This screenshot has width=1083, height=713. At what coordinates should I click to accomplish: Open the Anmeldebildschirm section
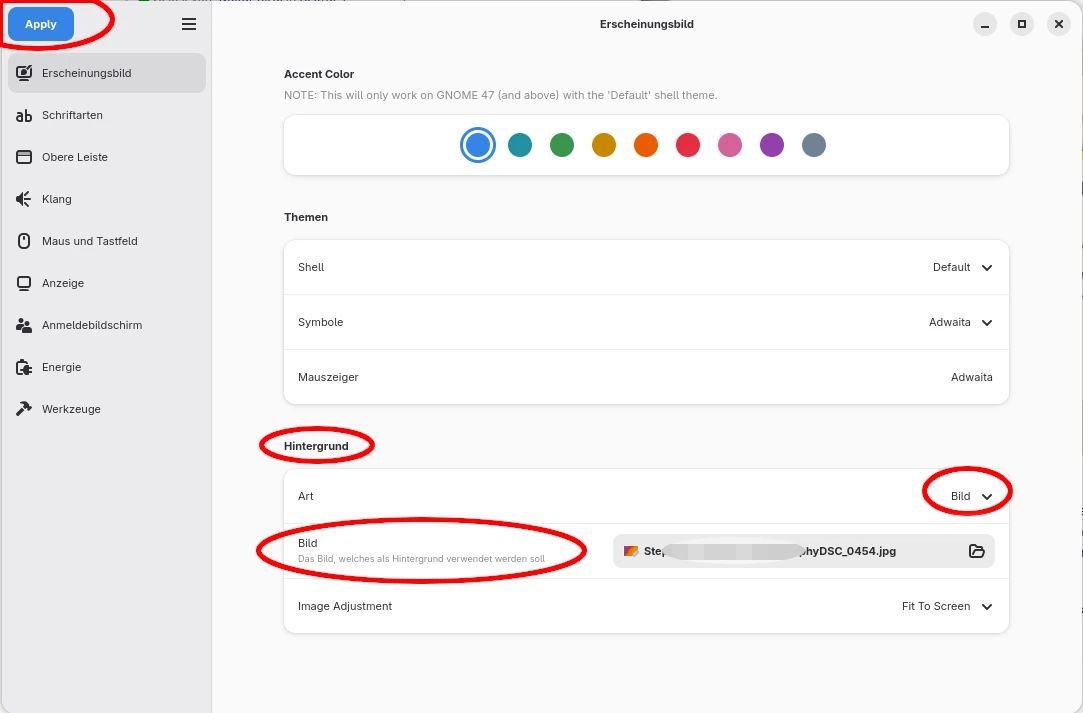pyautogui.click(x=92, y=325)
